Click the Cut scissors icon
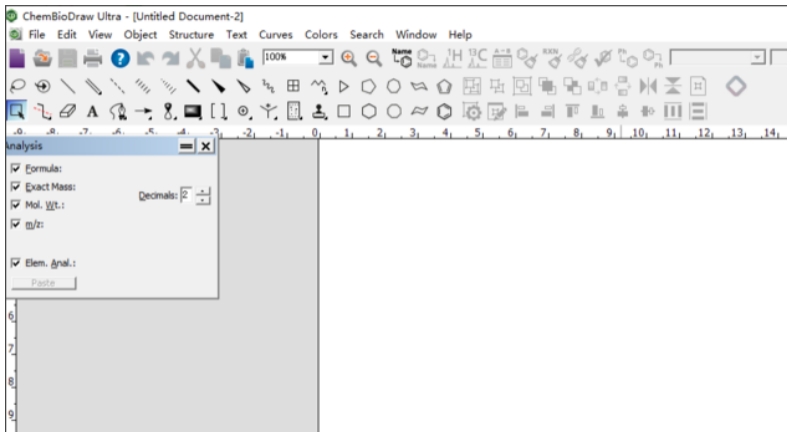 (x=195, y=59)
